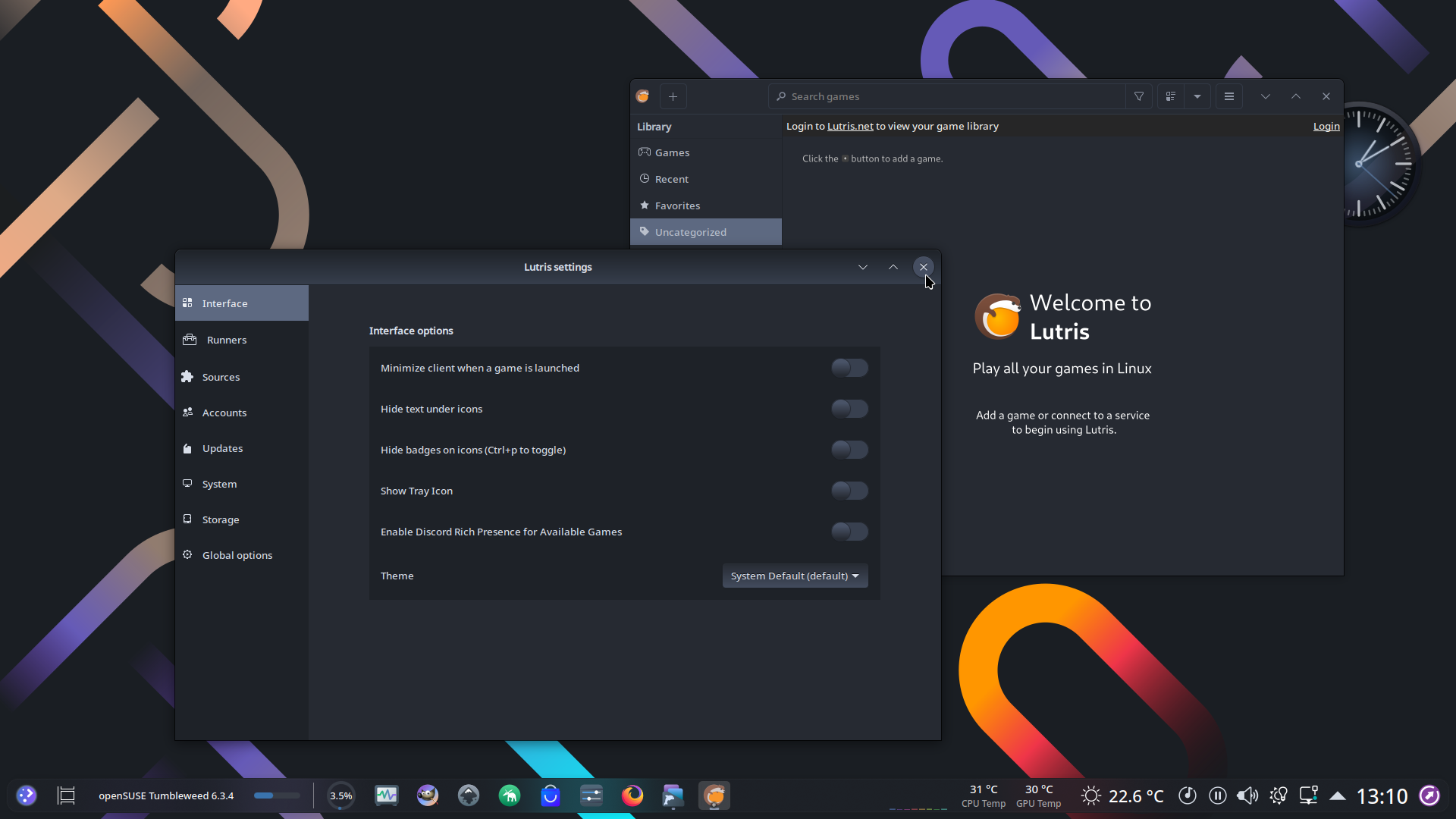Screen dimensions: 1456x819
Task: Toggle Discord Rich Presence switch
Action: [849, 532]
